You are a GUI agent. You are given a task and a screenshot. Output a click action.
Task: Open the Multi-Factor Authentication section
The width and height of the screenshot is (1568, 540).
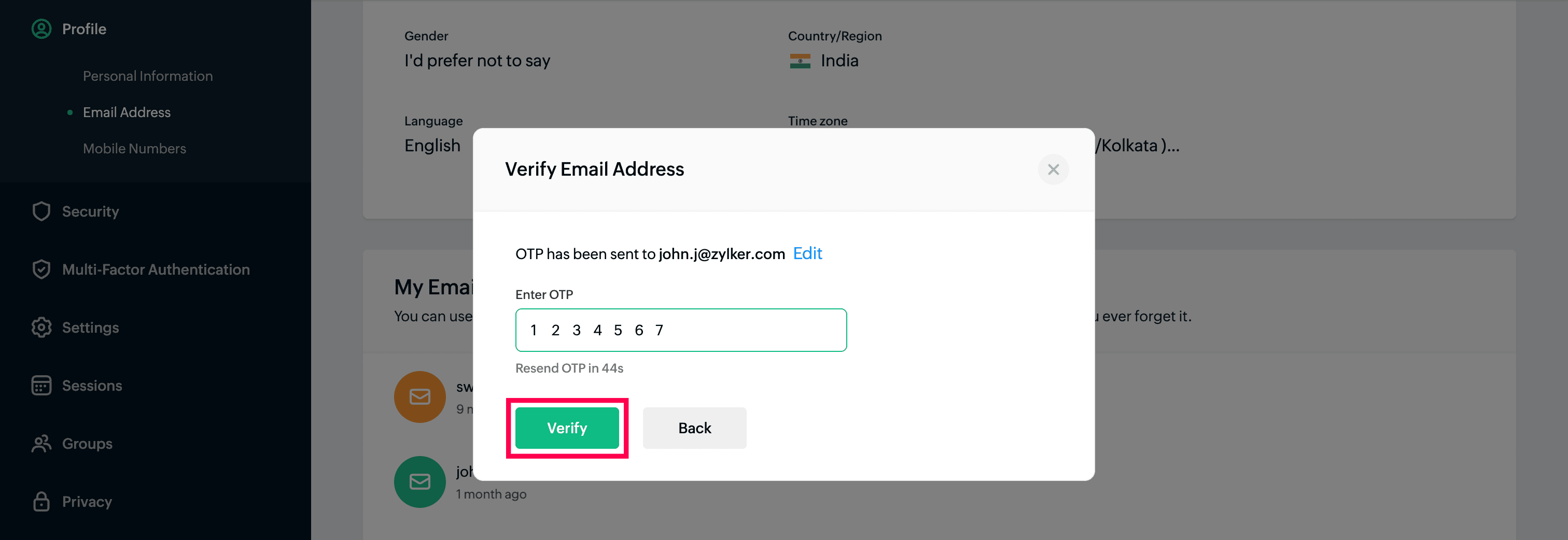(156, 269)
